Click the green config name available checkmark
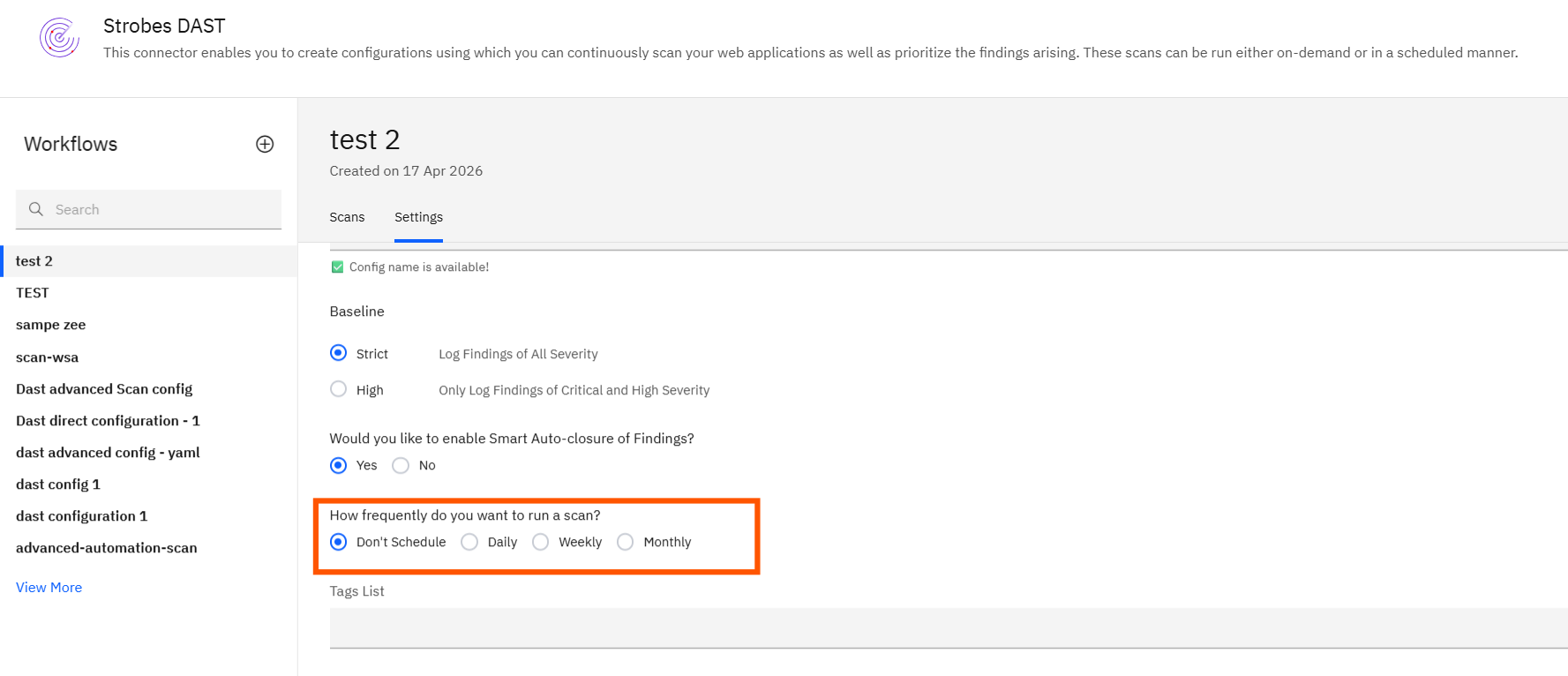The width and height of the screenshot is (1568, 676). coord(337,267)
